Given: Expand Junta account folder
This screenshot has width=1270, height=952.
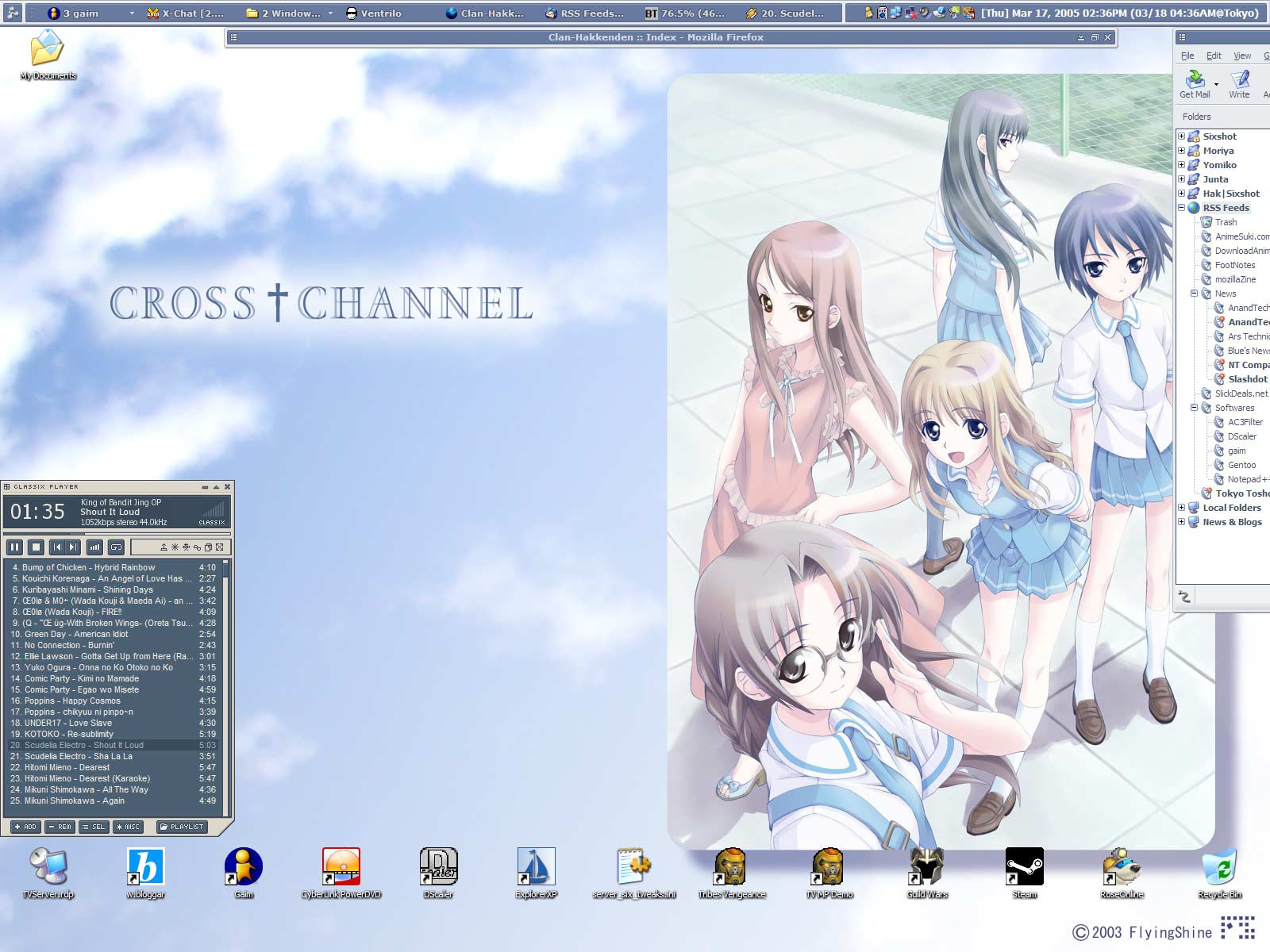Looking at the screenshot, I should pos(1181,178).
